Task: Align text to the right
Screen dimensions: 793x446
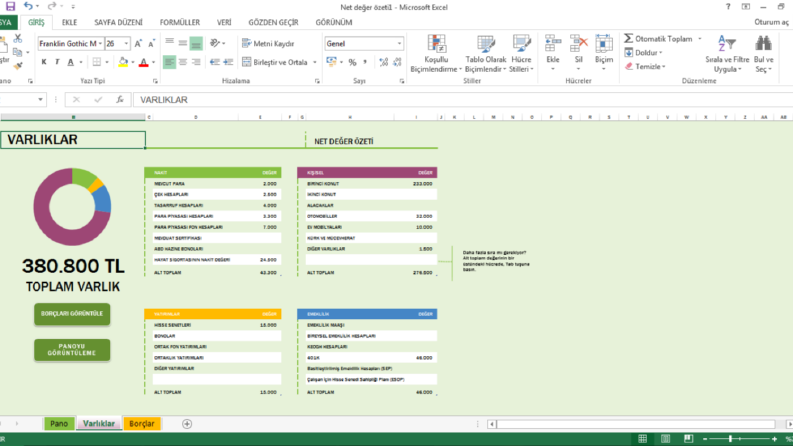Action: [196, 62]
